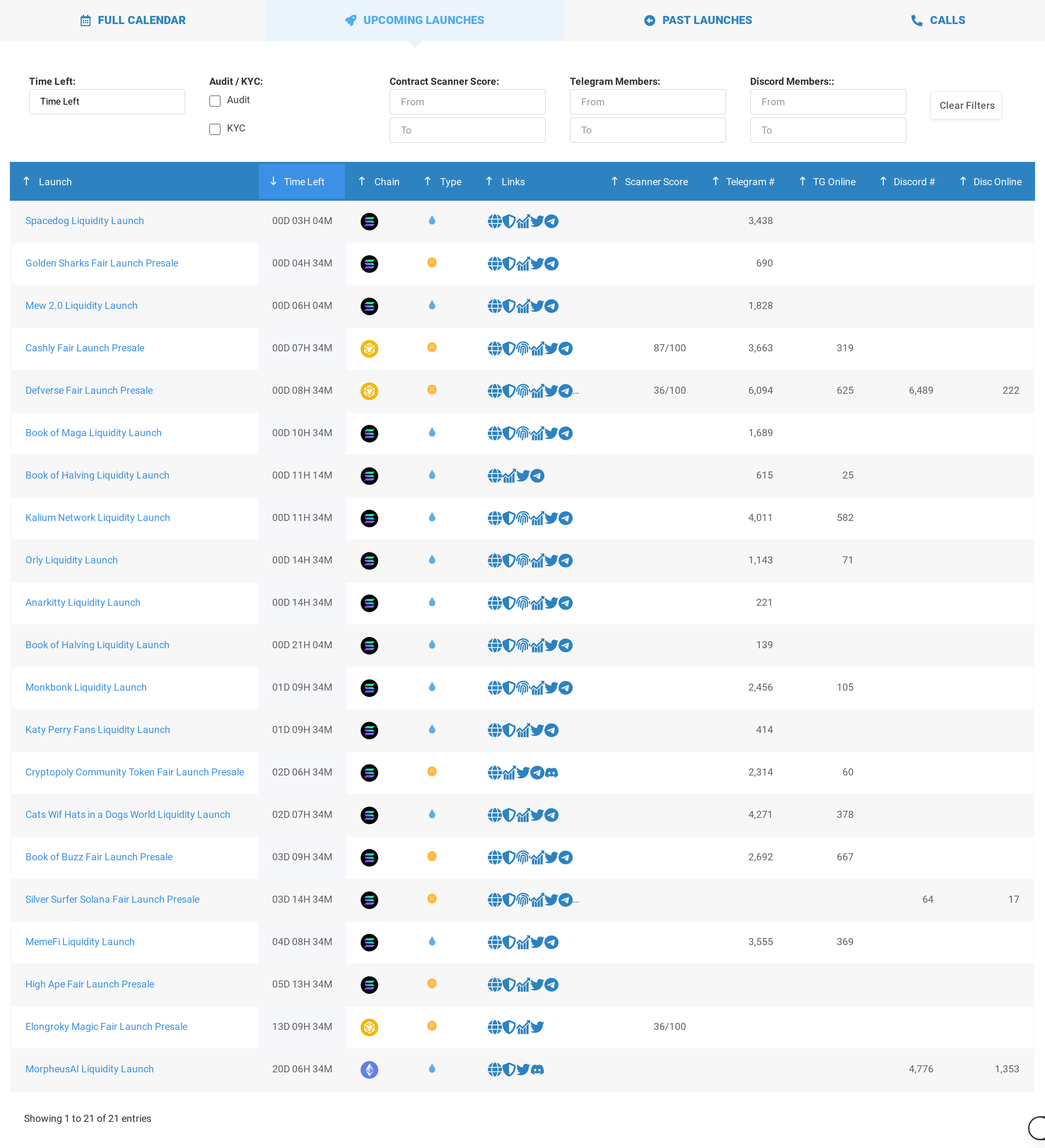This screenshot has width=1045, height=1148.
Task: Sort table by Type column
Action: (444, 182)
